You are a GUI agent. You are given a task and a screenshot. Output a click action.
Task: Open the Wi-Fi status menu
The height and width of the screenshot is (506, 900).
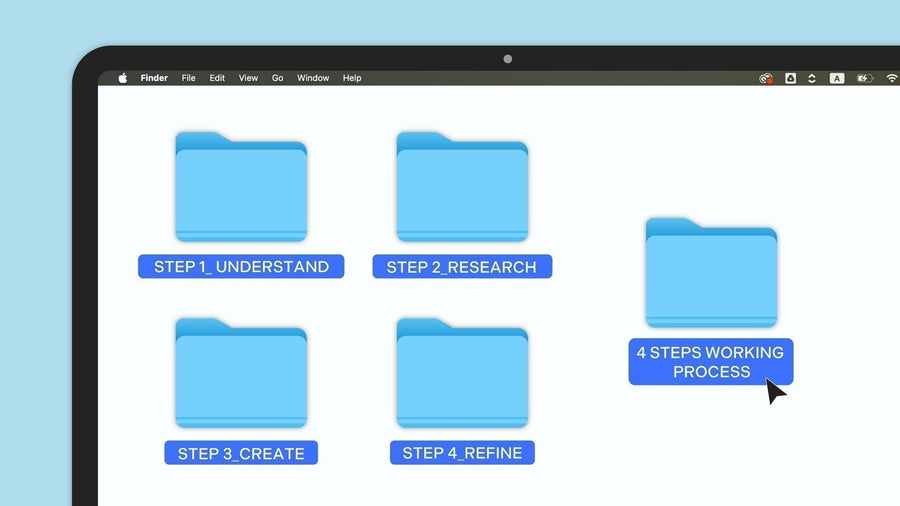(891, 78)
